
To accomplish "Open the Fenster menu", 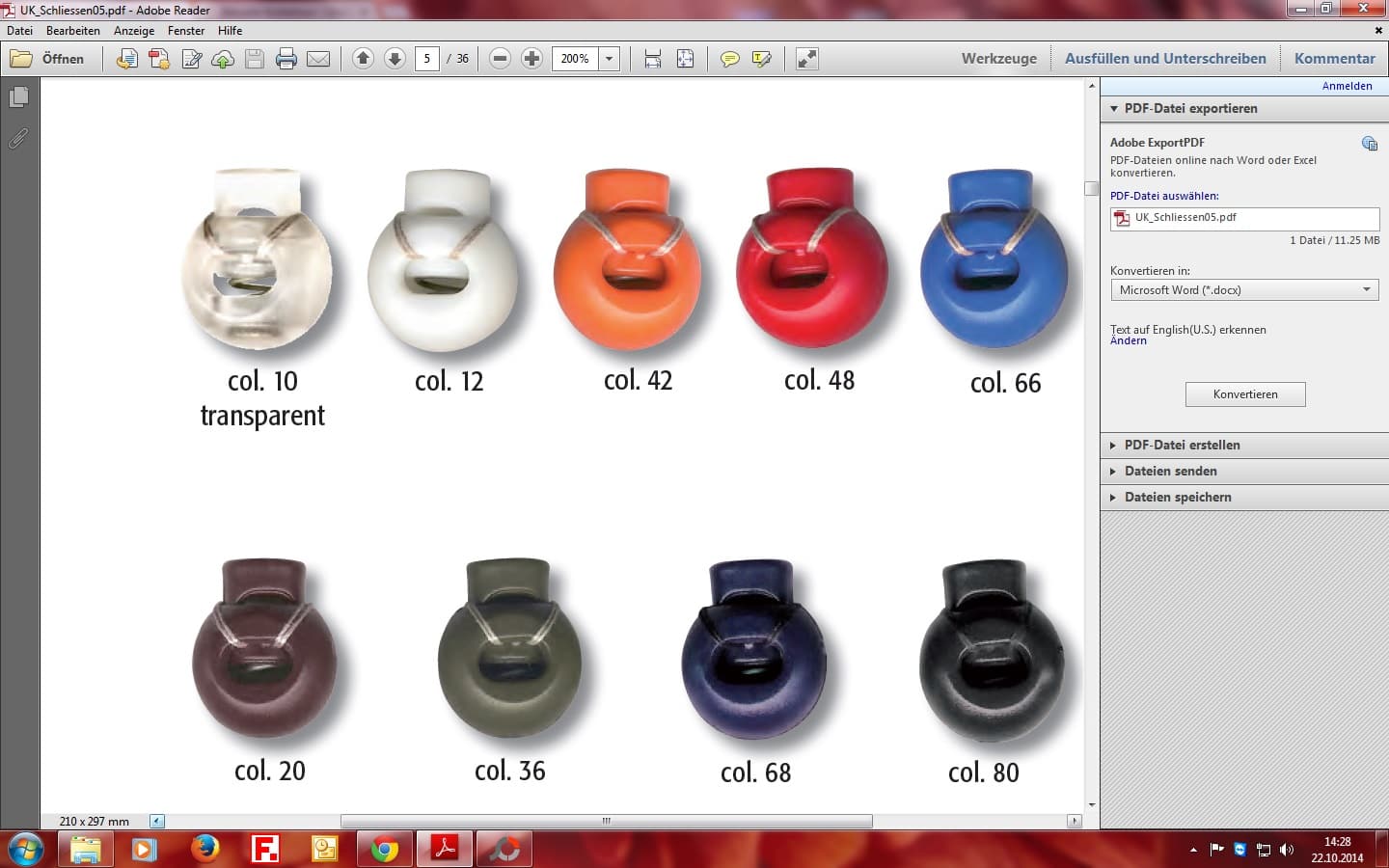I will pos(186,31).
